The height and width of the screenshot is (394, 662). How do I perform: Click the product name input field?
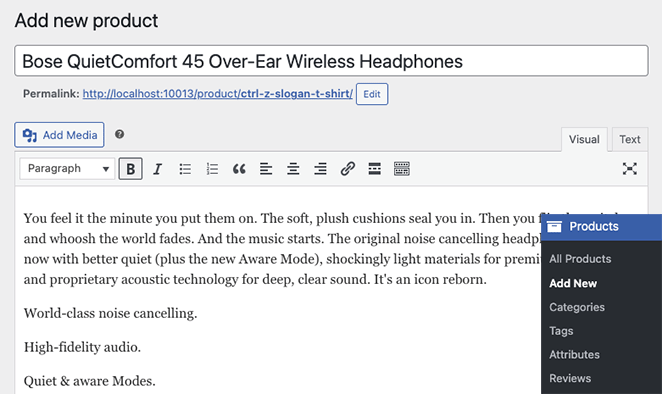[x=331, y=61]
